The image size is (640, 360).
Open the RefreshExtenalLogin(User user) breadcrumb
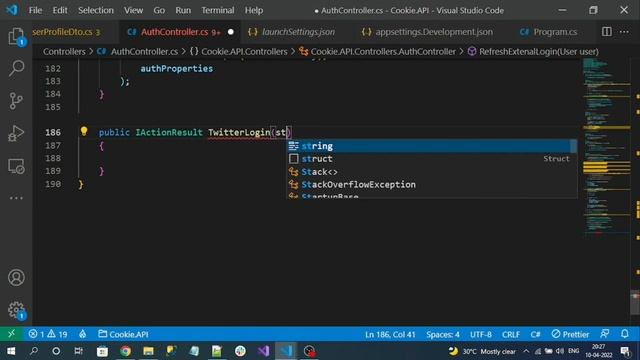(533, 51)
